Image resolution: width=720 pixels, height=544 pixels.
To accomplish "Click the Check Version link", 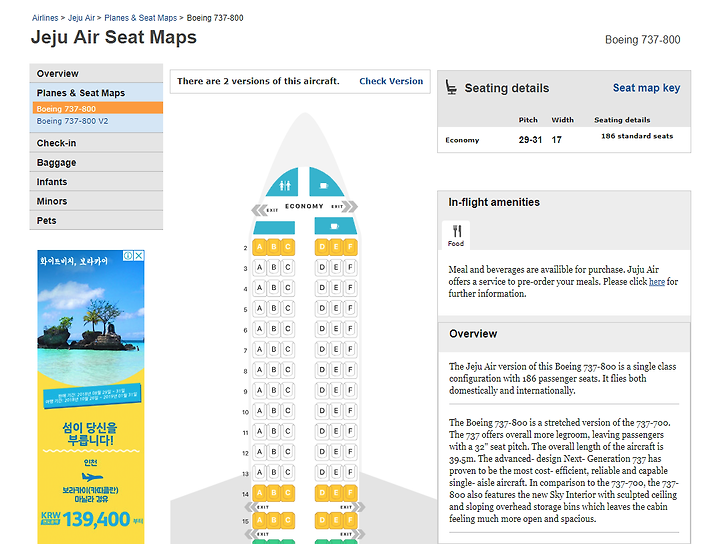I will (x=391, y=81).
